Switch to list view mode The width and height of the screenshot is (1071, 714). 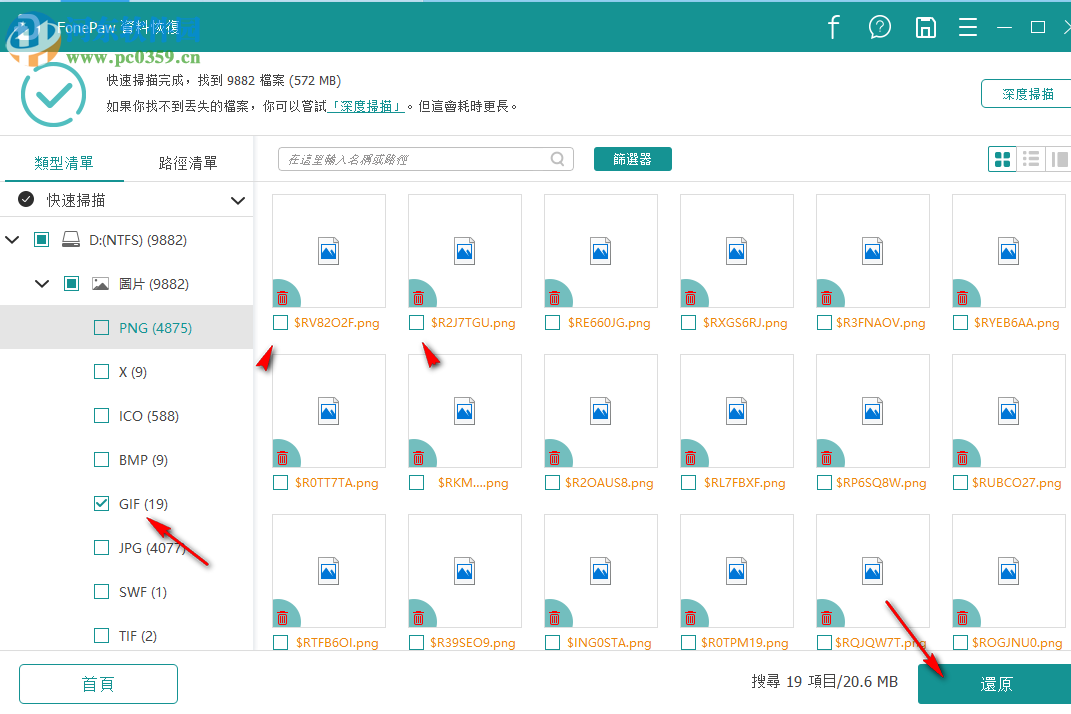pos(1031,158)
